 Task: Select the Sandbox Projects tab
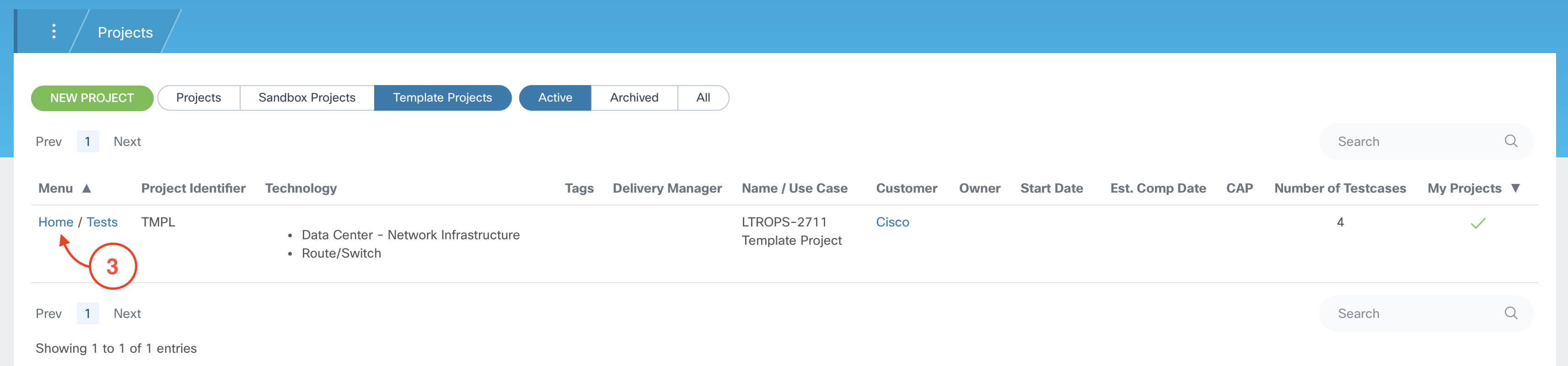[307, 97]
